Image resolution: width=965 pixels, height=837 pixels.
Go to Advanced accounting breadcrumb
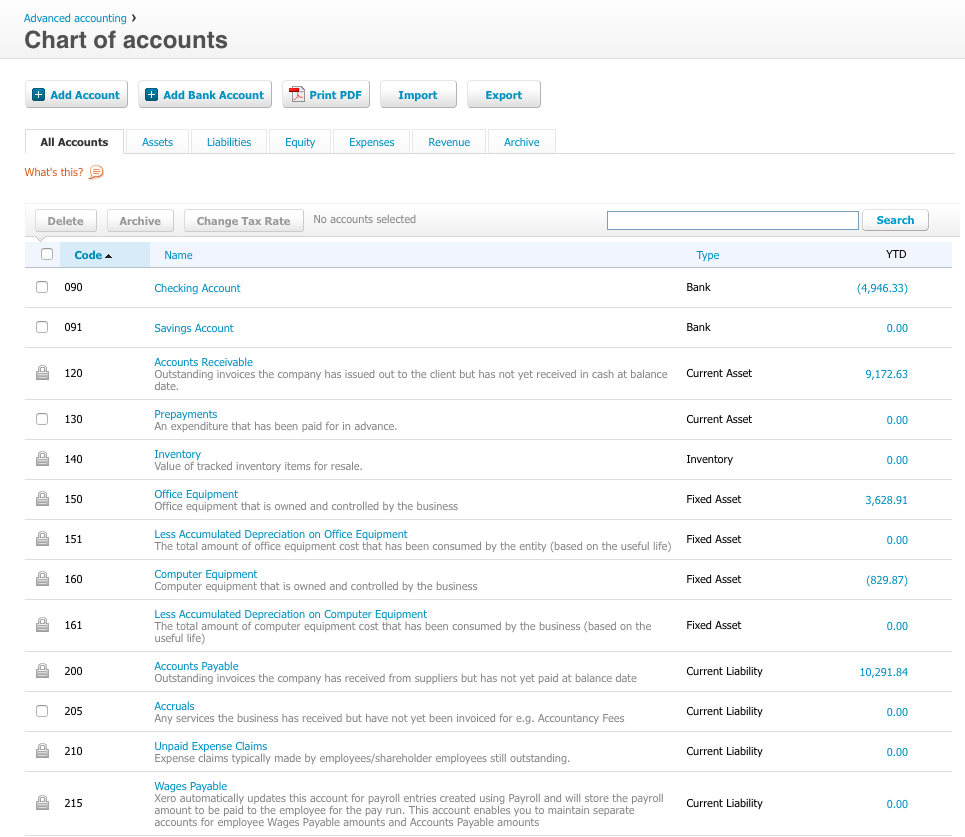pyautogui.click(x=75, y=18)
